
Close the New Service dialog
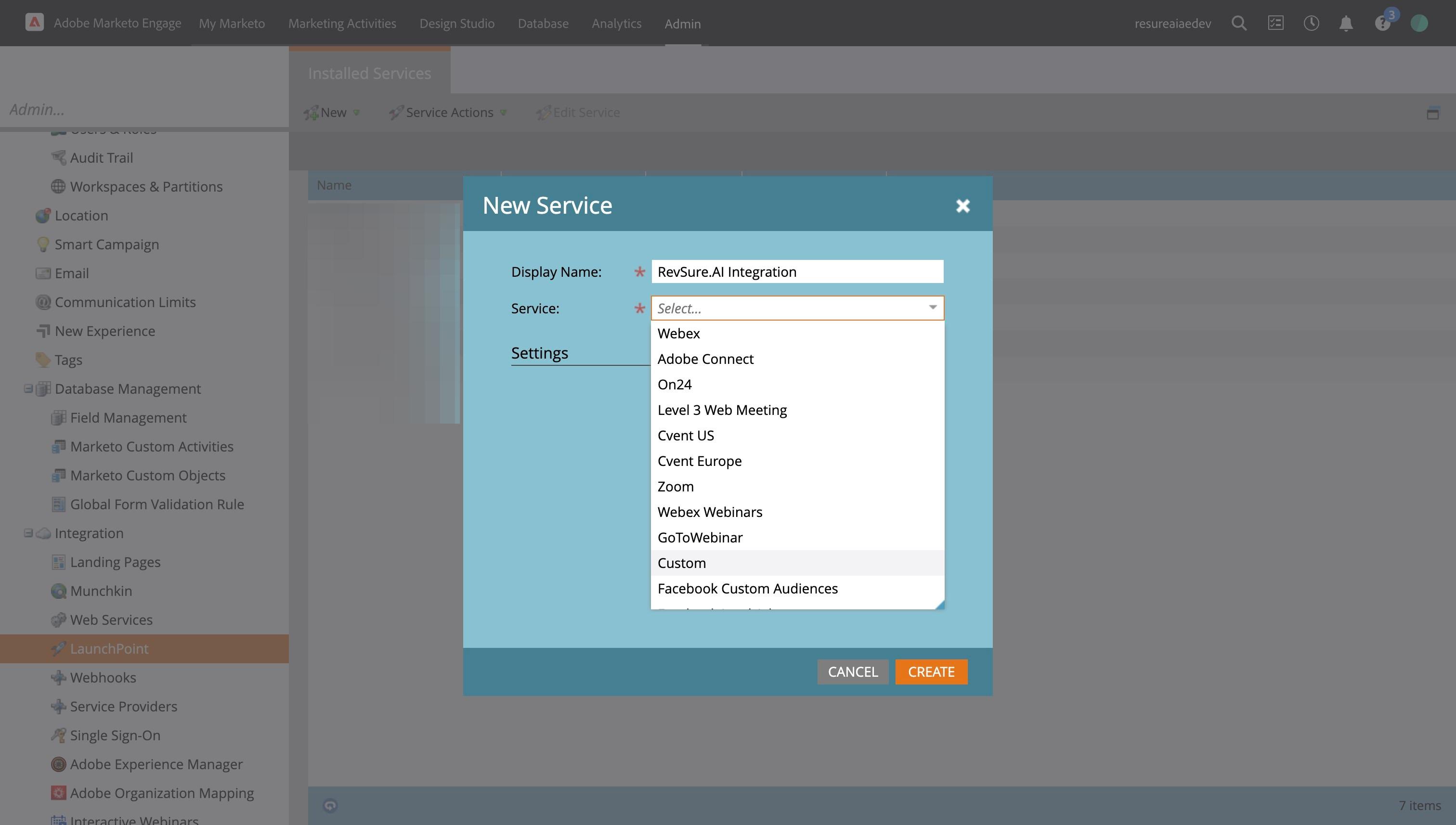tap(962, 206)
